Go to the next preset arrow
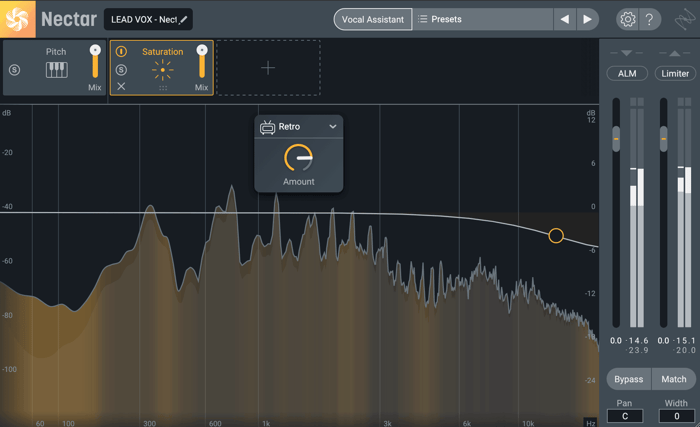This screenshot has width=700, height=427. click(x=588, y=20)
